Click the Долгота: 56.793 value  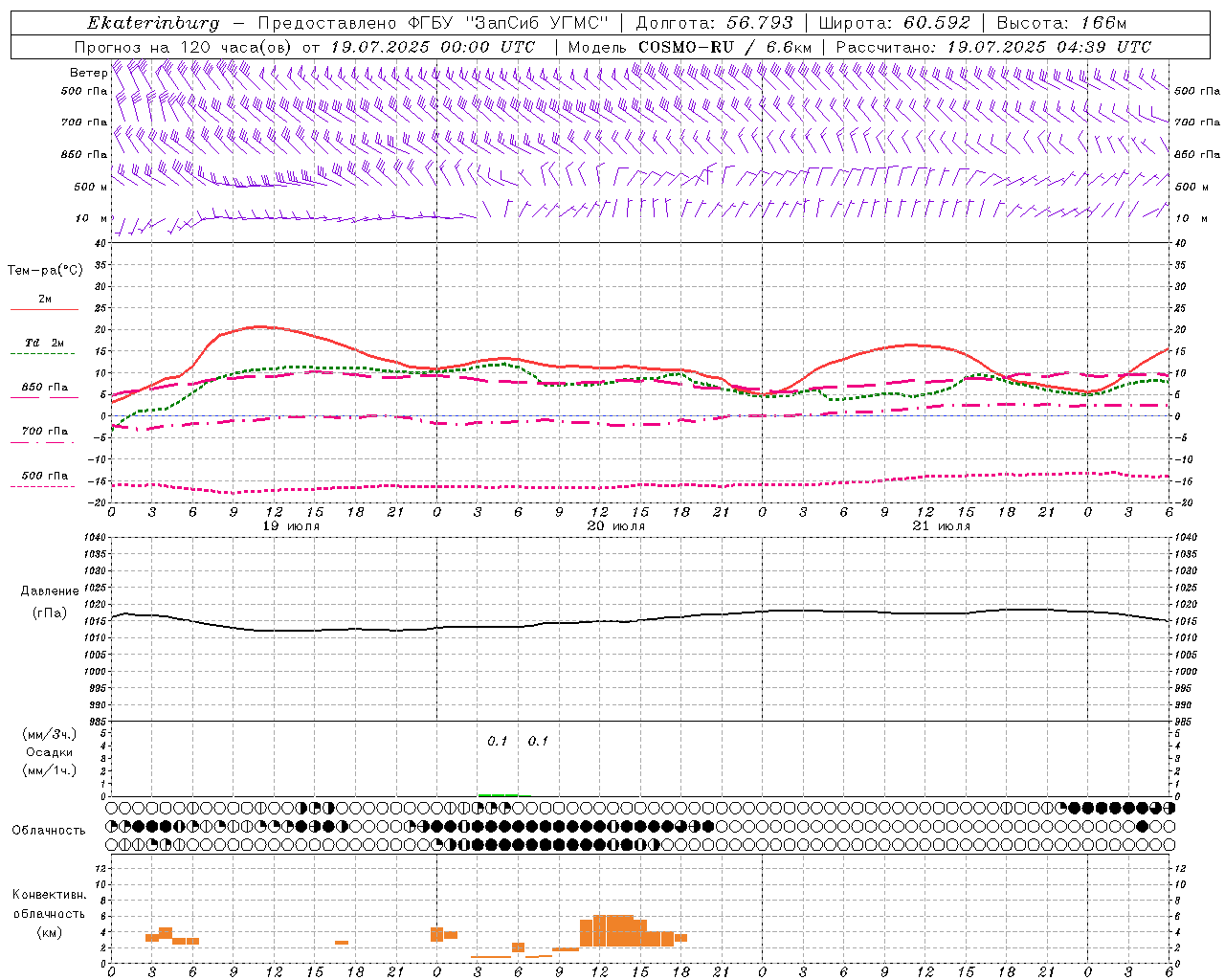714,23
